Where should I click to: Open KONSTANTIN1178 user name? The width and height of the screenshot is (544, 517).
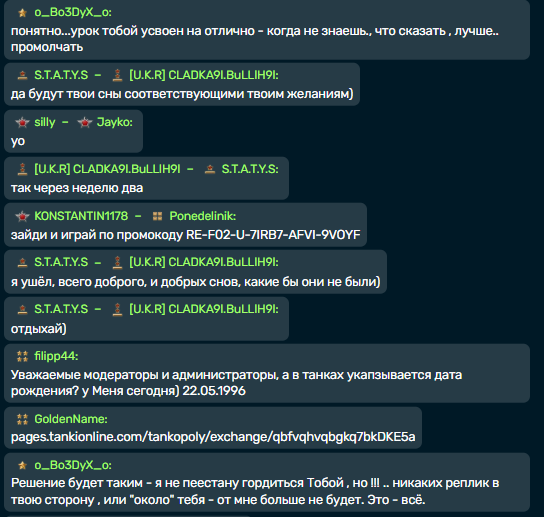point(81,216)
